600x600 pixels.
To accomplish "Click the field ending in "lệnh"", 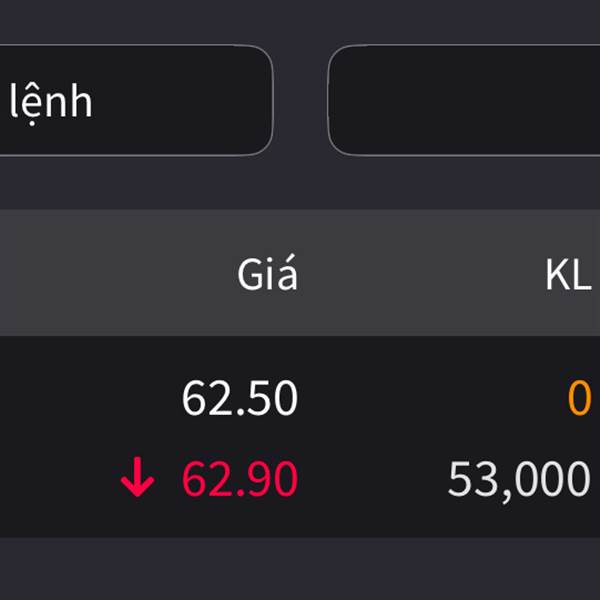I will (130, 101).
